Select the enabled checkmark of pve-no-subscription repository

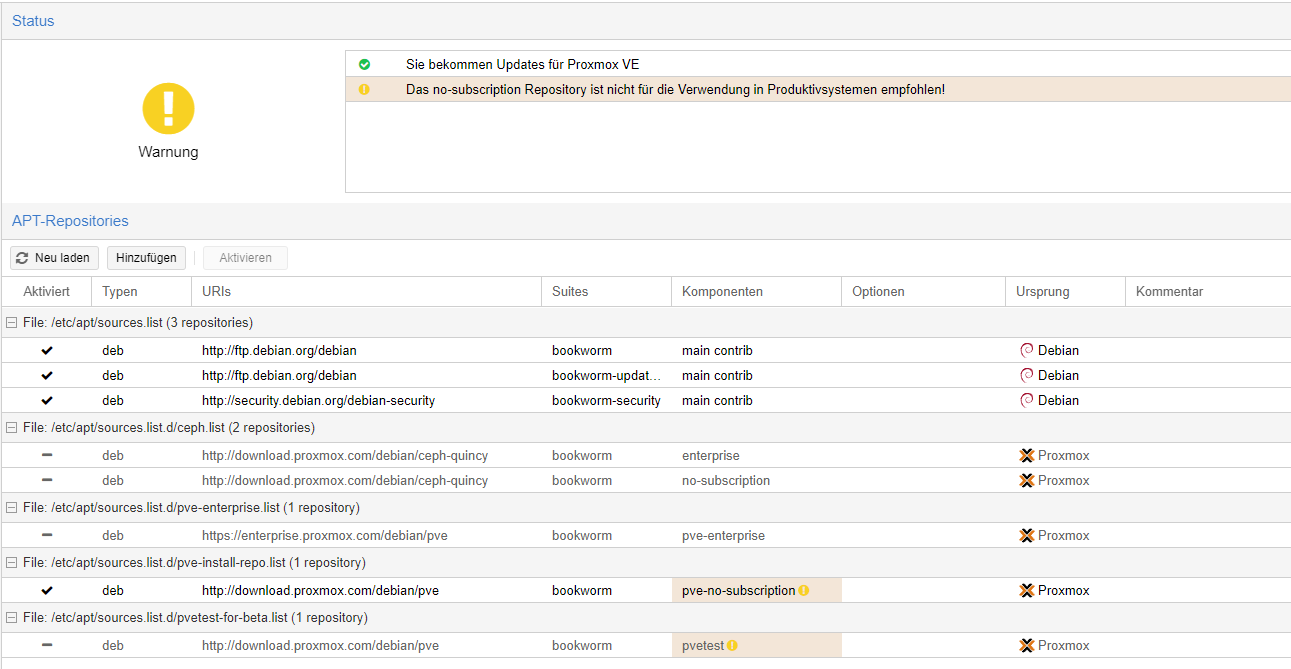47,591
